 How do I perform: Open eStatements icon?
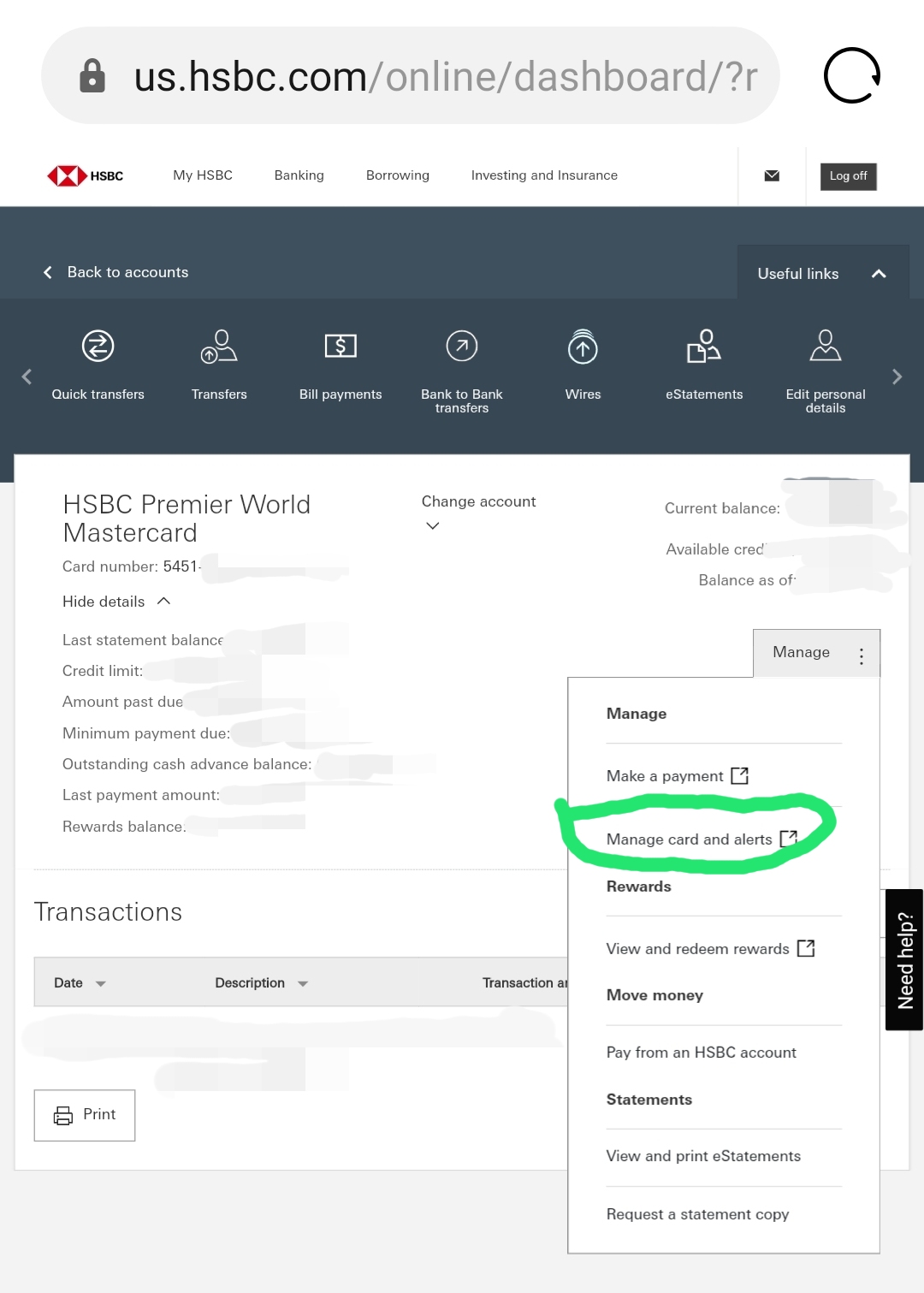704,347
